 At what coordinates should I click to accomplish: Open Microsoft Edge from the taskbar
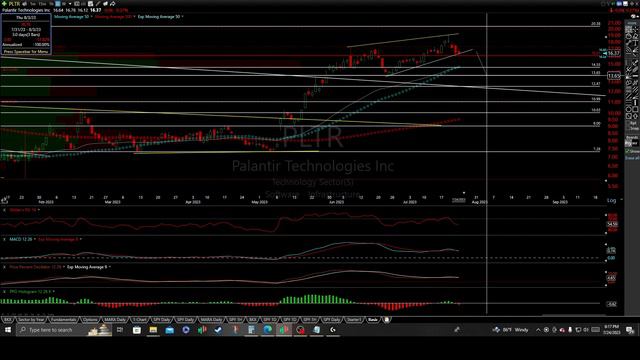268,329
